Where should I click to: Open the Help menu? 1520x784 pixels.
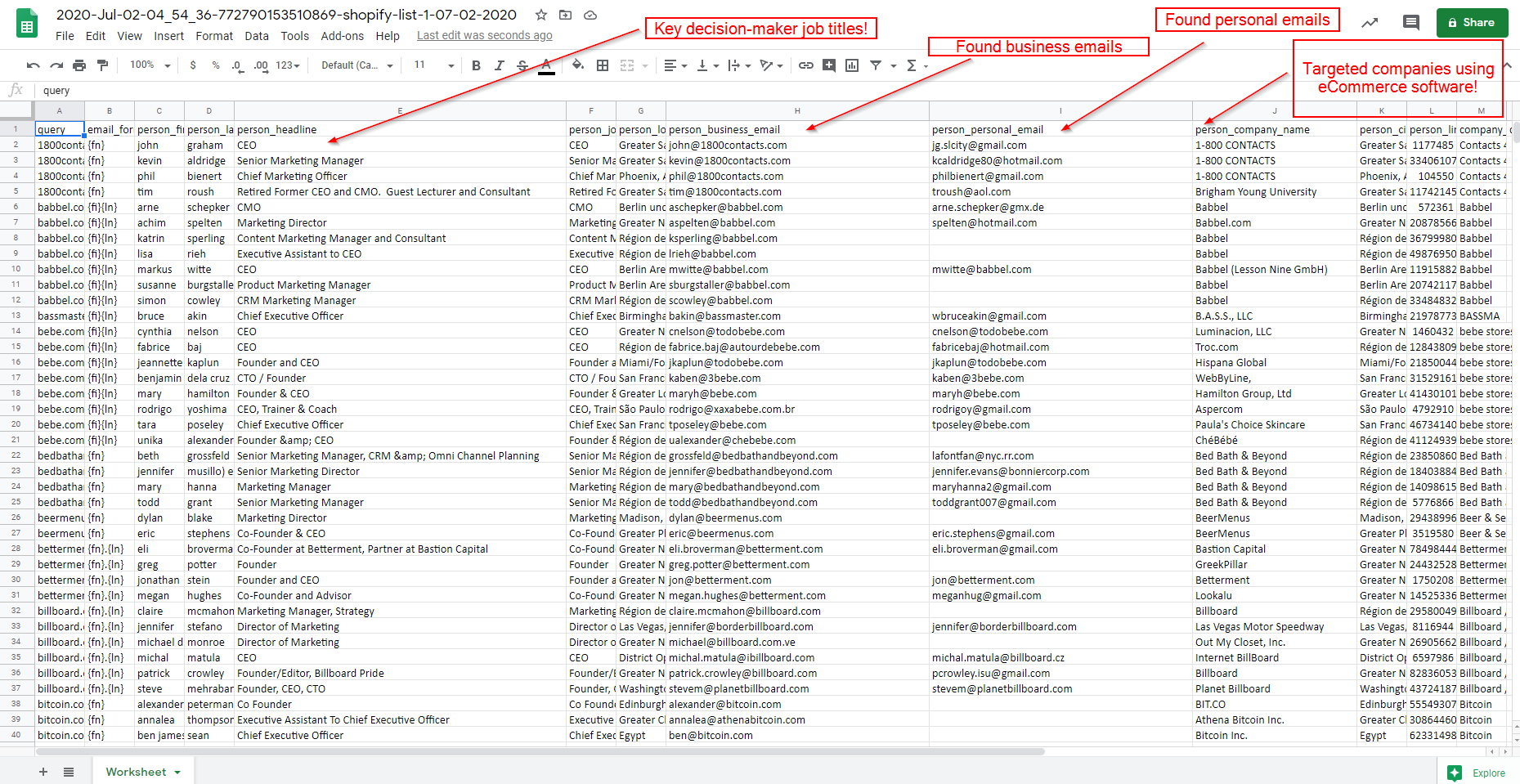point(388,36)
